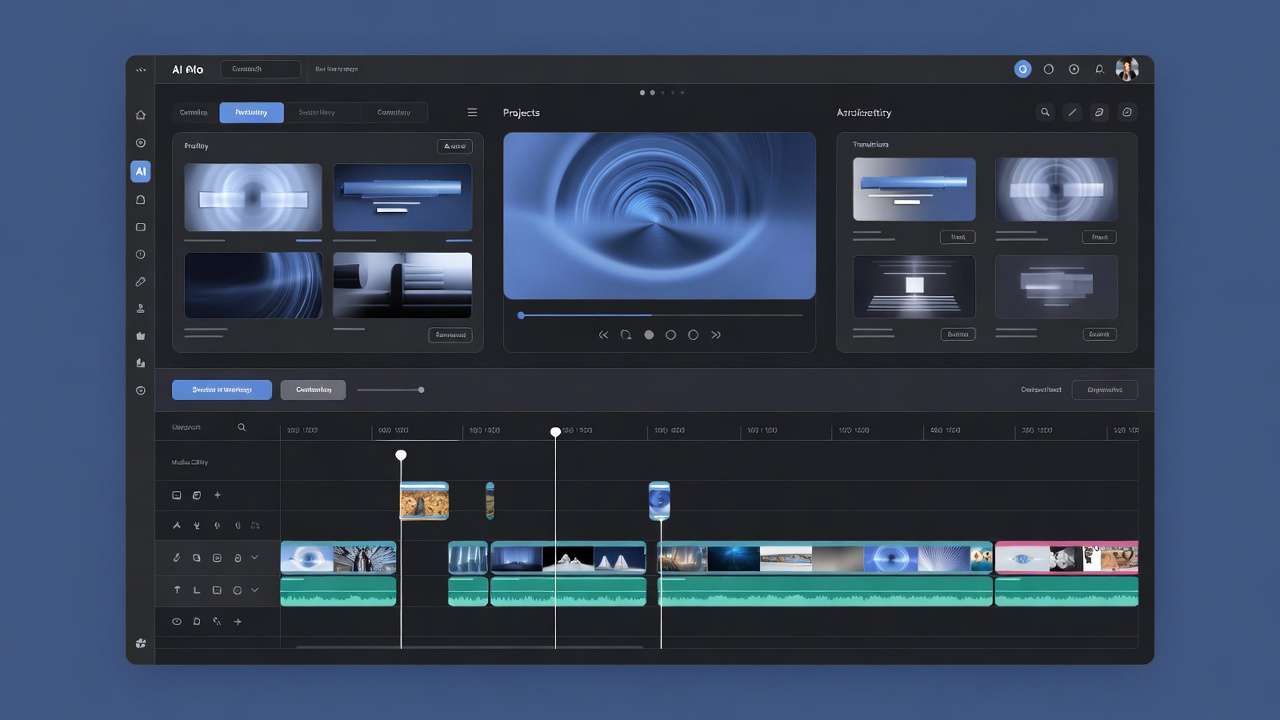The width and height of the screenshot is (1280, 720).
Task: Open the three-dots menu at top-left corner
Action: (141, 70)
